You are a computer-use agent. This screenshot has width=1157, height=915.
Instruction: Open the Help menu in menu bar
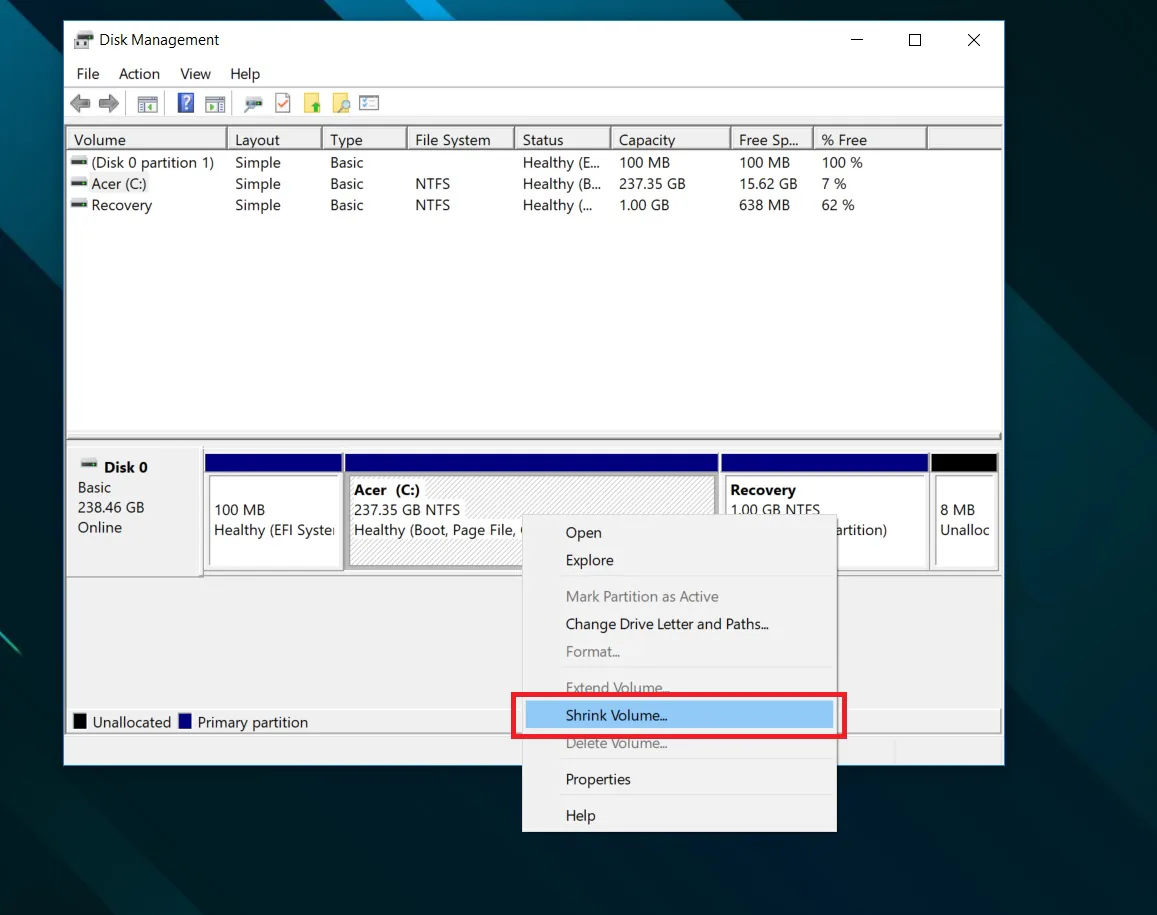click(245, 74)
